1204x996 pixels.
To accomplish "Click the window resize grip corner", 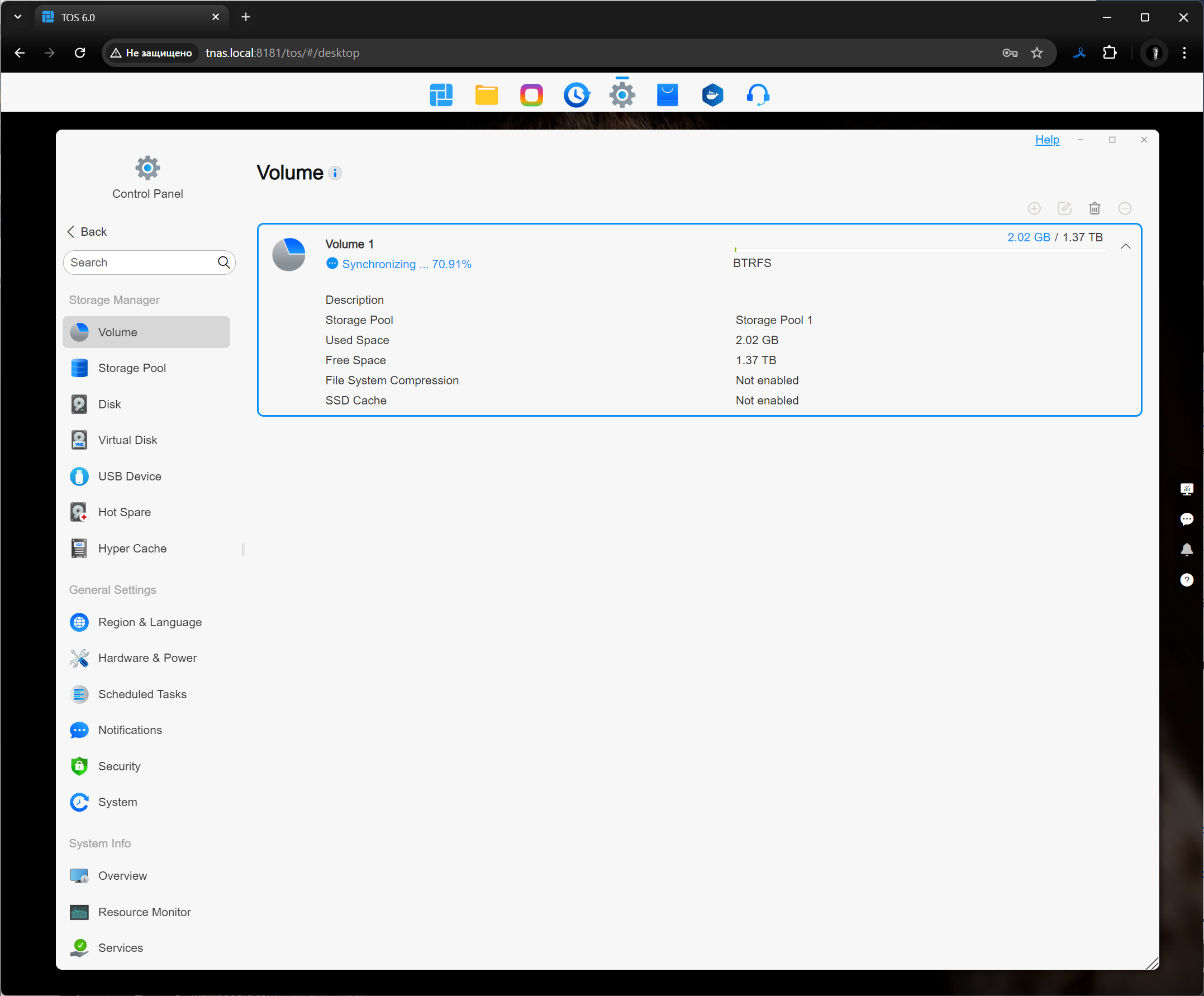I will click(x=1152, y=963).
